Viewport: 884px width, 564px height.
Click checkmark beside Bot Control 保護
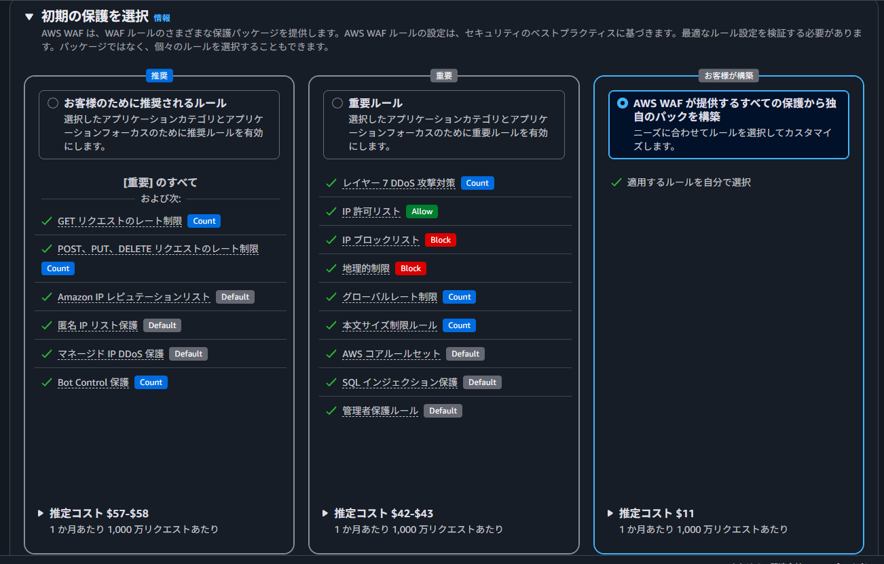47,382
